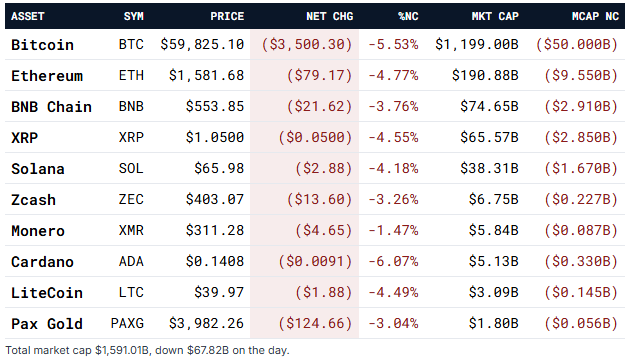The width and height of the screenshot is (629, 360).
Task: Select the Bitcoin asset name
Action: tap(43, 45)
